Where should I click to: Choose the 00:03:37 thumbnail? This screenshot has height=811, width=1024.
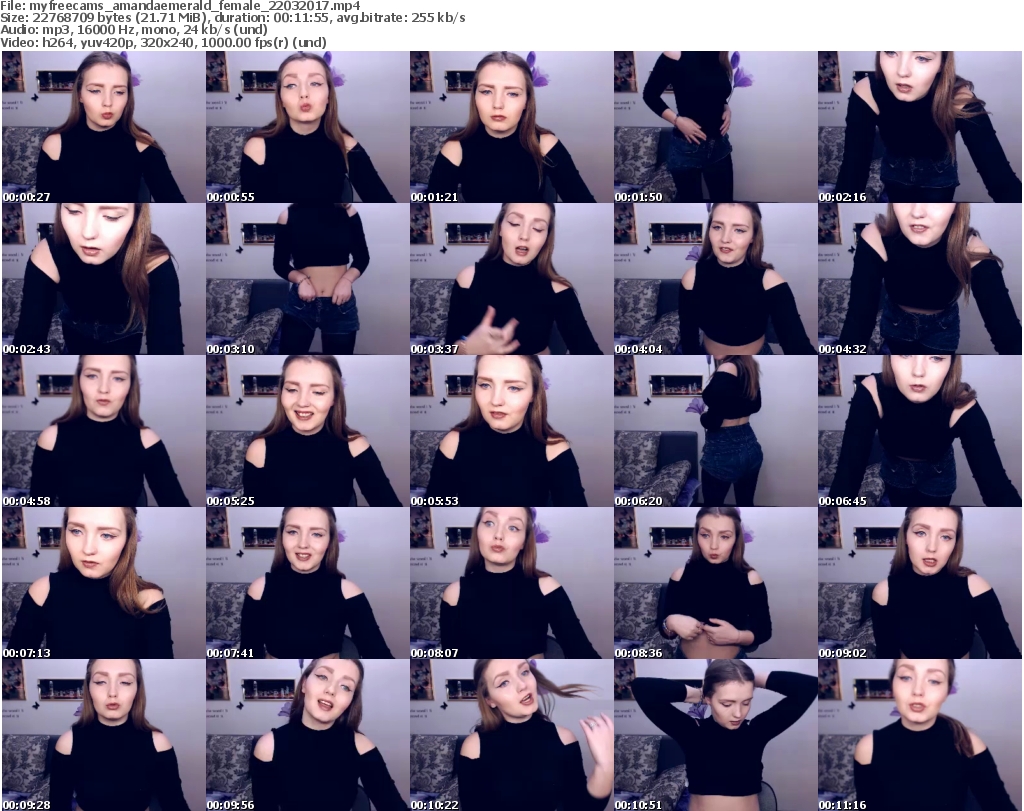tap(511, 279)
